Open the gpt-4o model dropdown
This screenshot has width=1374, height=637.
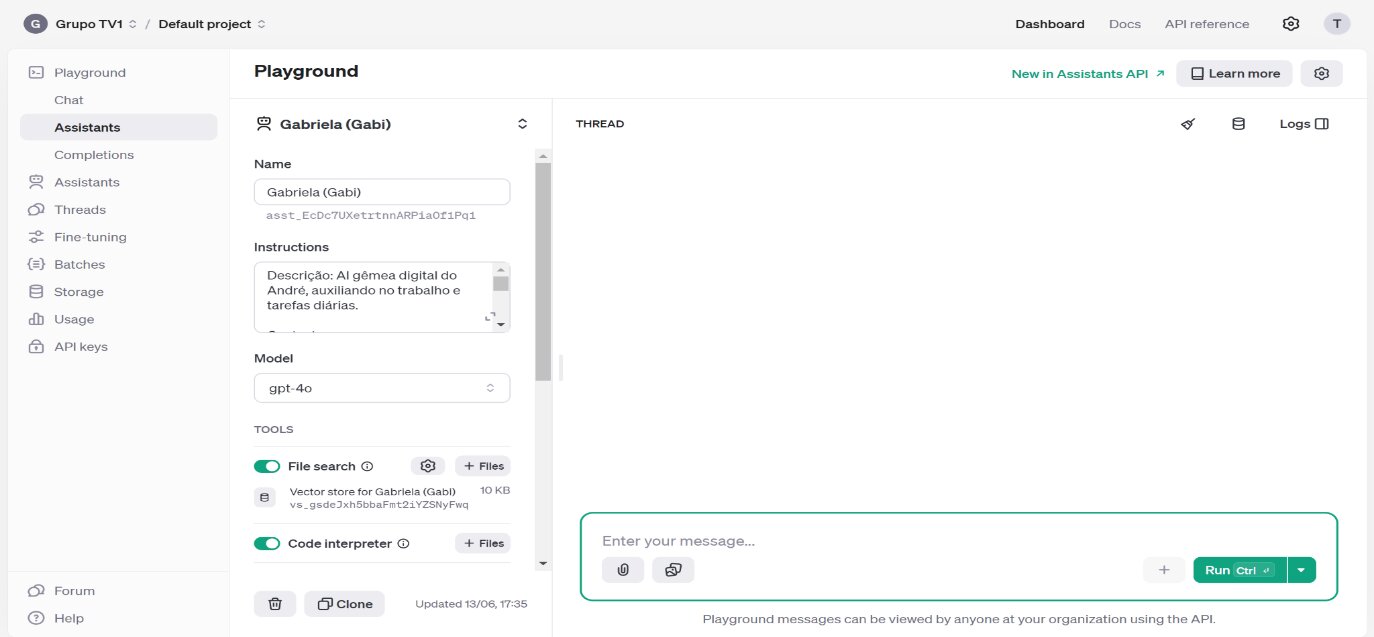click(x=382, y=388)
